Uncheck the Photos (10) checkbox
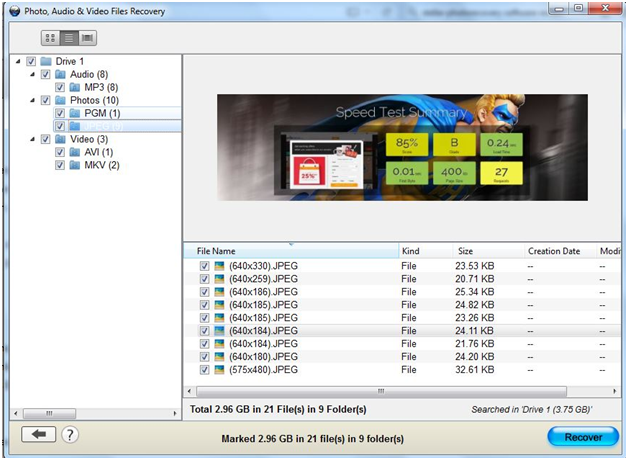The height and width of the screenshot is (460, 628). [x=45, y=100]
